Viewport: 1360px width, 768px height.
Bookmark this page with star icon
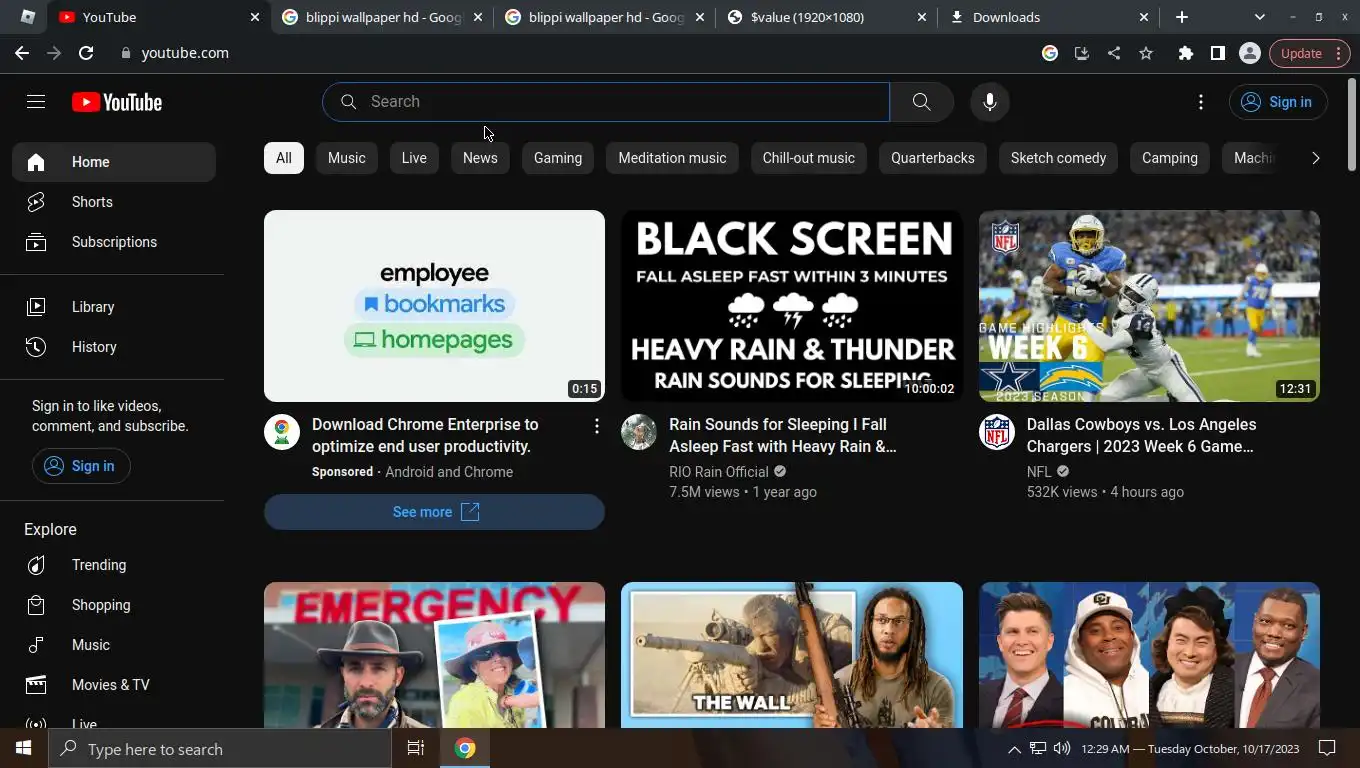pyautogui.click(x=1146, y=53)
